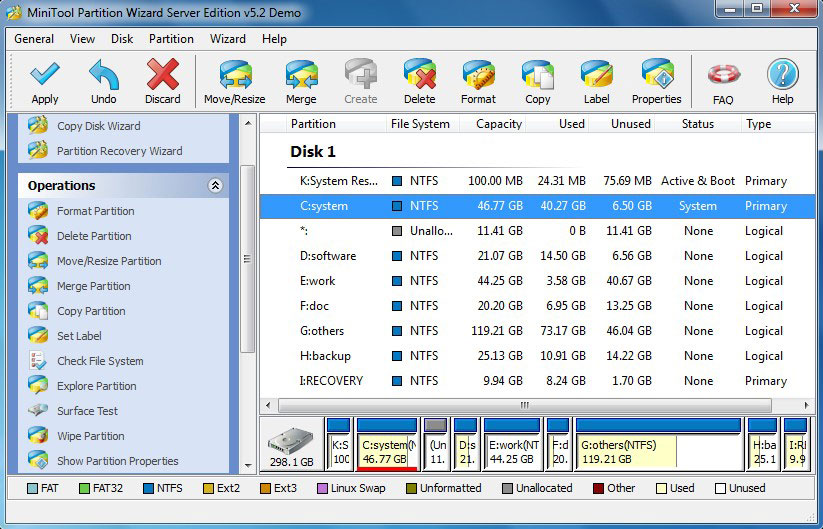Select the unallocated *: row
Viewport: 823px width, 529px height.
click(x=537, y=231)
